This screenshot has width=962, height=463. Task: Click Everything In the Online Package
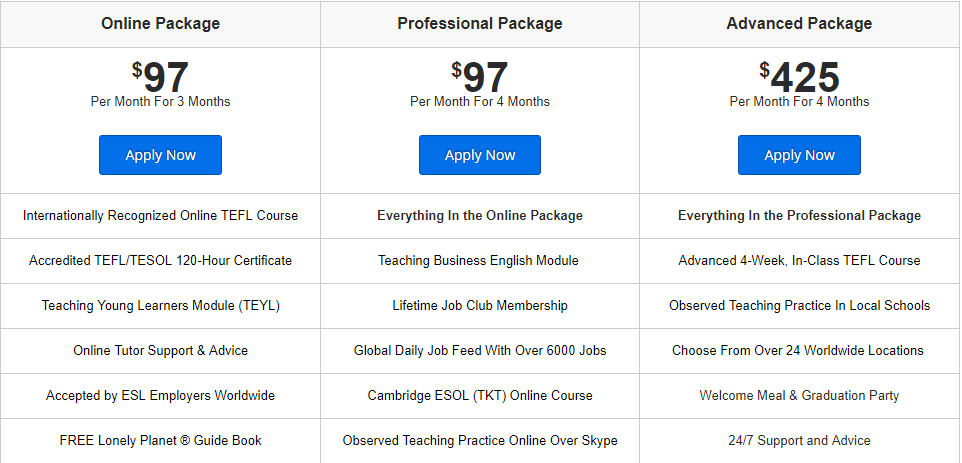click(x=480, y=216)
